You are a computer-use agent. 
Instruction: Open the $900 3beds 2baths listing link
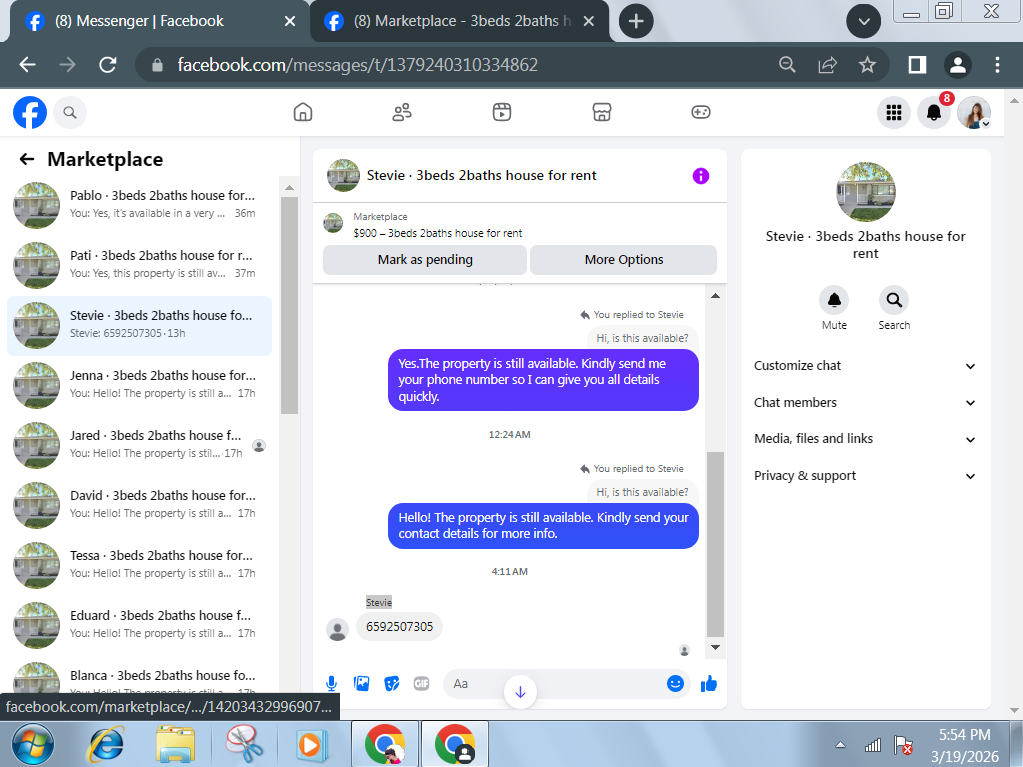click(x=437, y=233)
